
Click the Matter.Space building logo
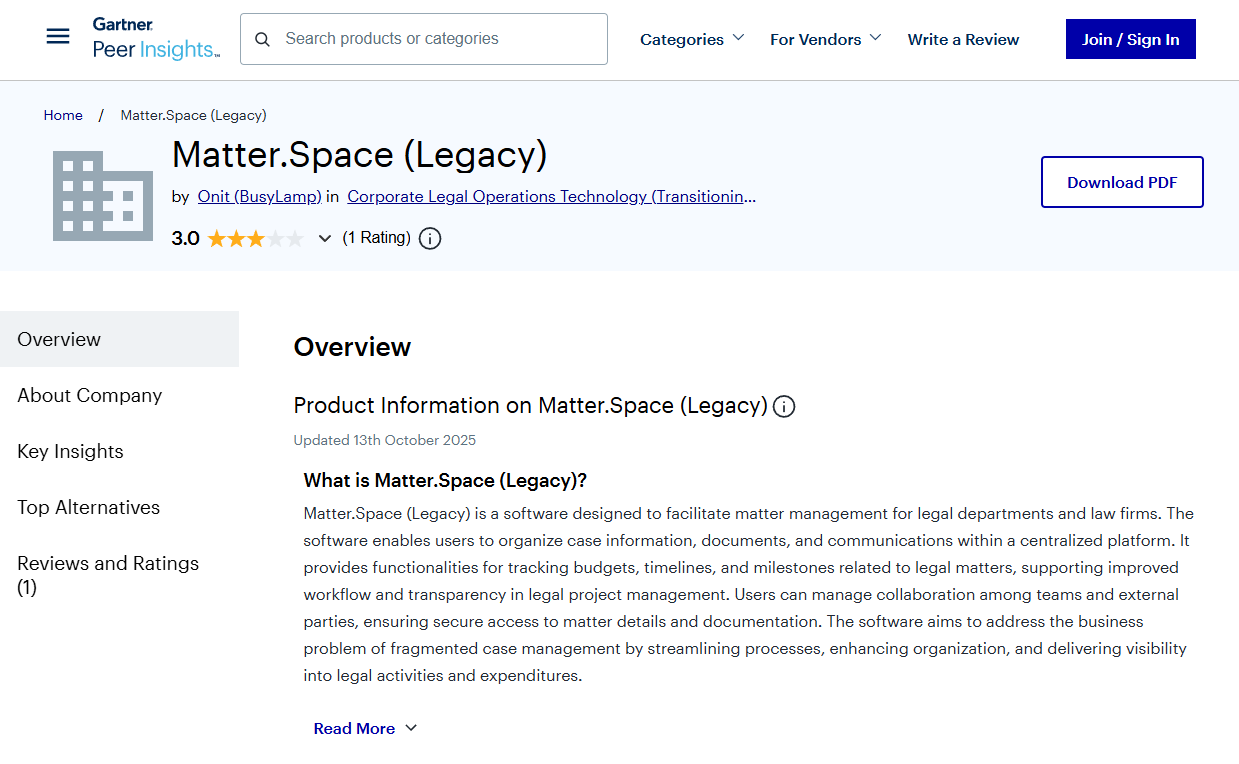coord(103,196)
